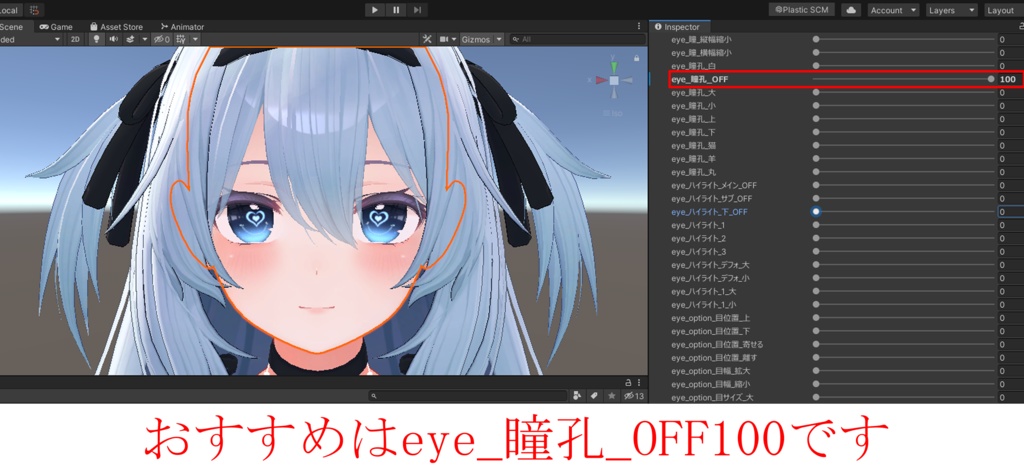1024x471 pixels.
Task: Open the cloud services icon
Action: click(851, 10)
